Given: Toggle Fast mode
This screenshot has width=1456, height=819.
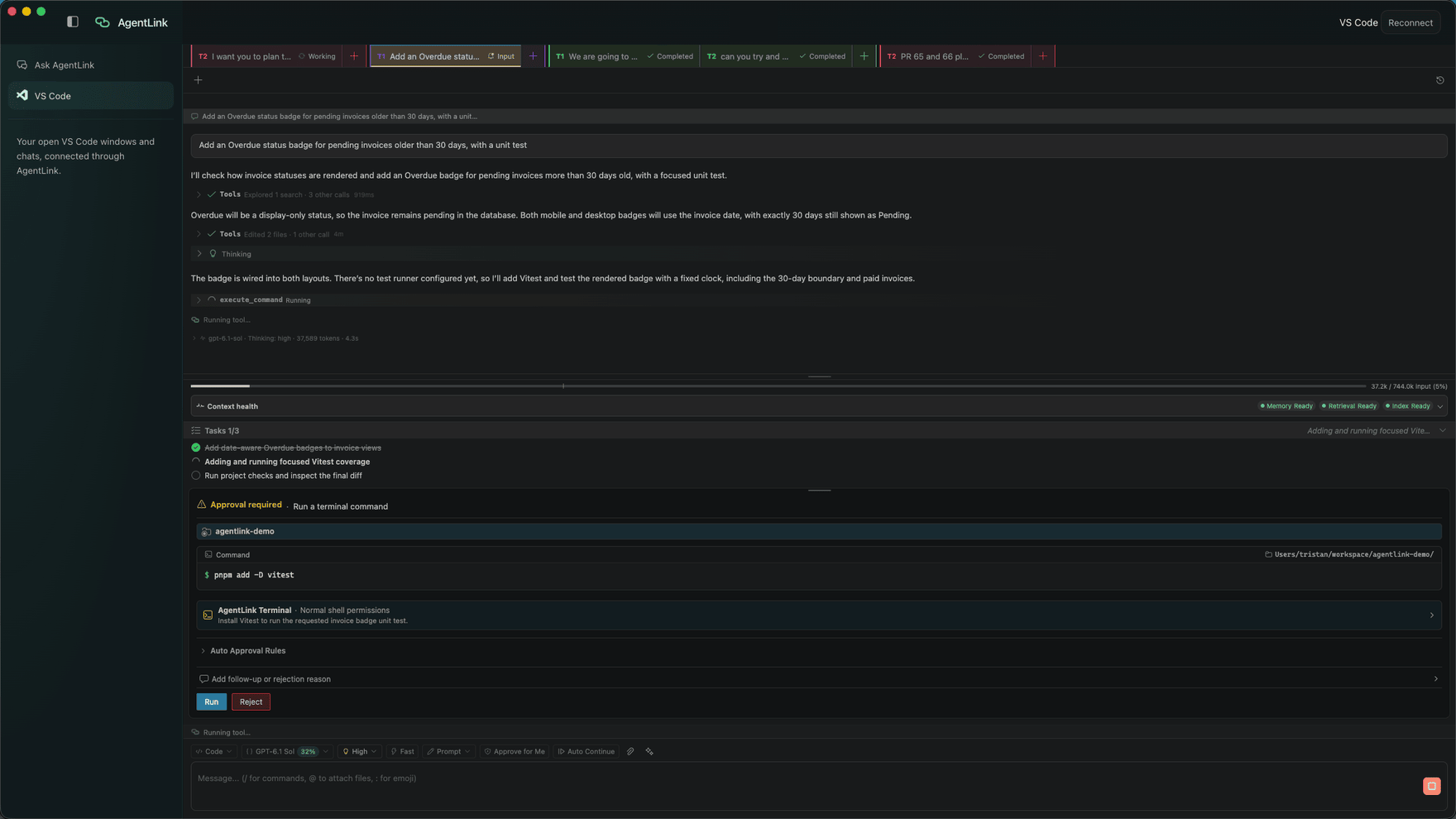Looking at the screenshot, I should pos(403,751).
